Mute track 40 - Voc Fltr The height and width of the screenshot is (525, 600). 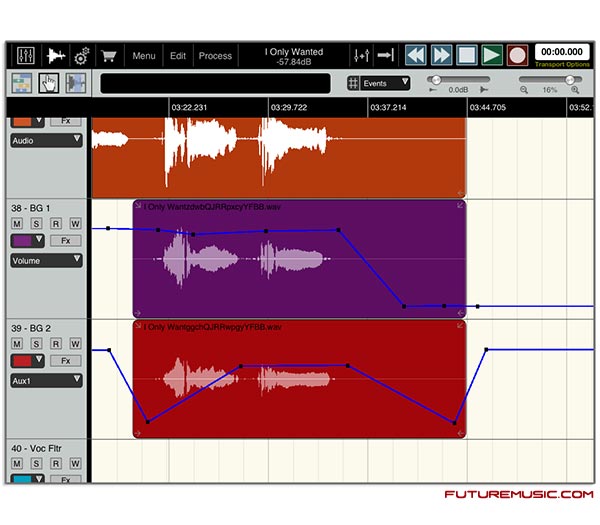point(17,463)
